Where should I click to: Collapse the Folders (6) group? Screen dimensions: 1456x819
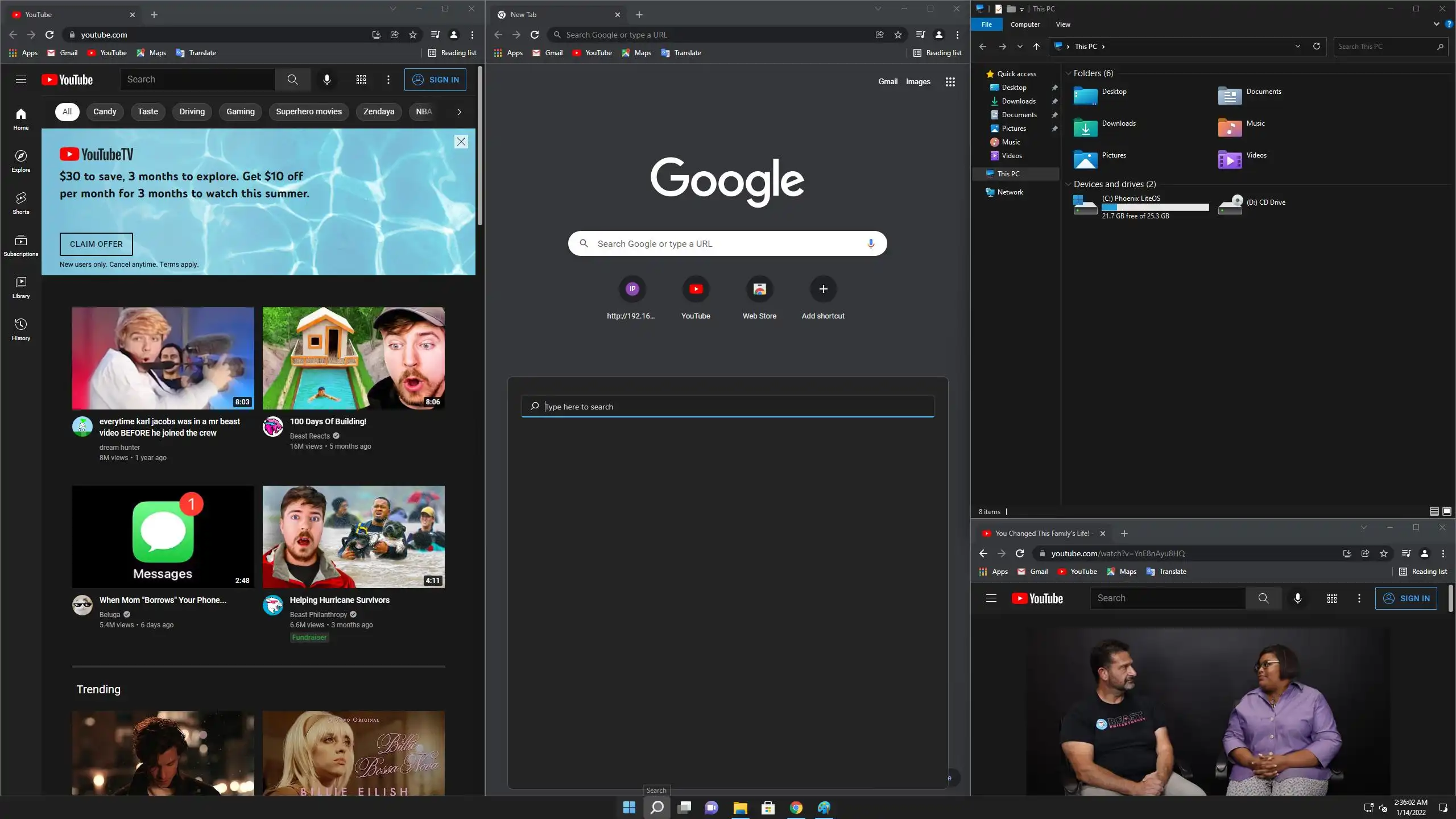point(1068,73)
